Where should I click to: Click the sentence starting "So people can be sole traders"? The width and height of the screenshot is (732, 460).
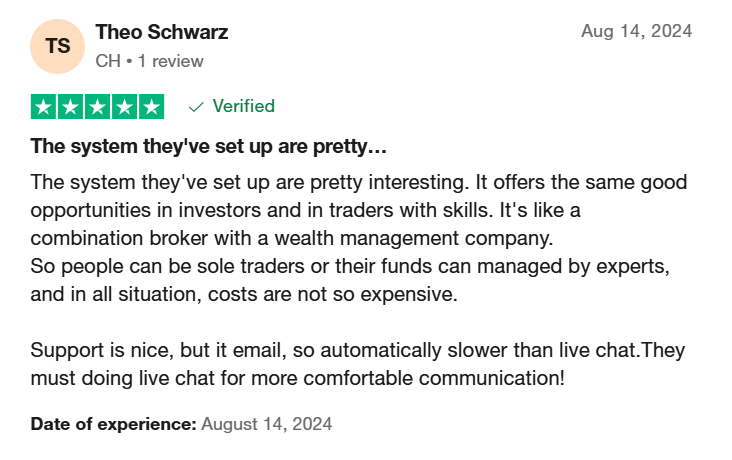coord(350,280)
